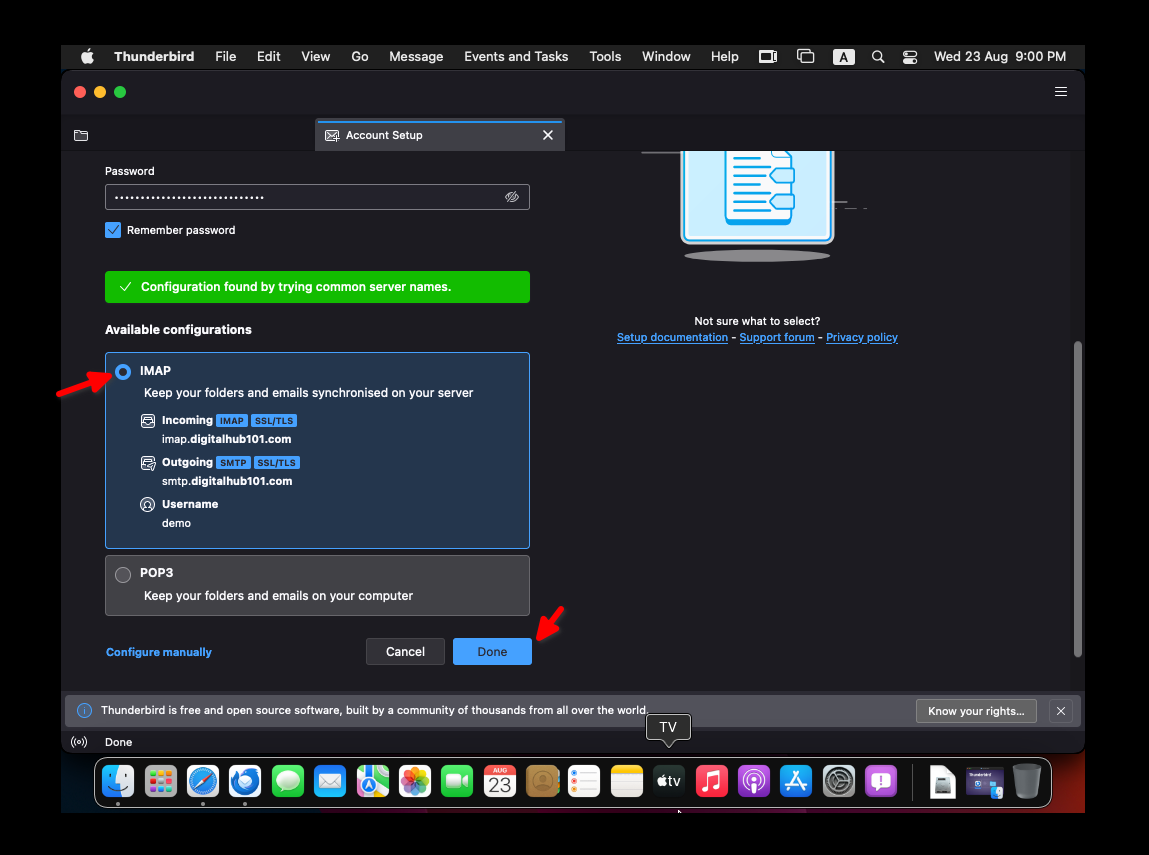
Task: Click the screen mirroring icon in menu bar
Action: (x=767, y=56)
